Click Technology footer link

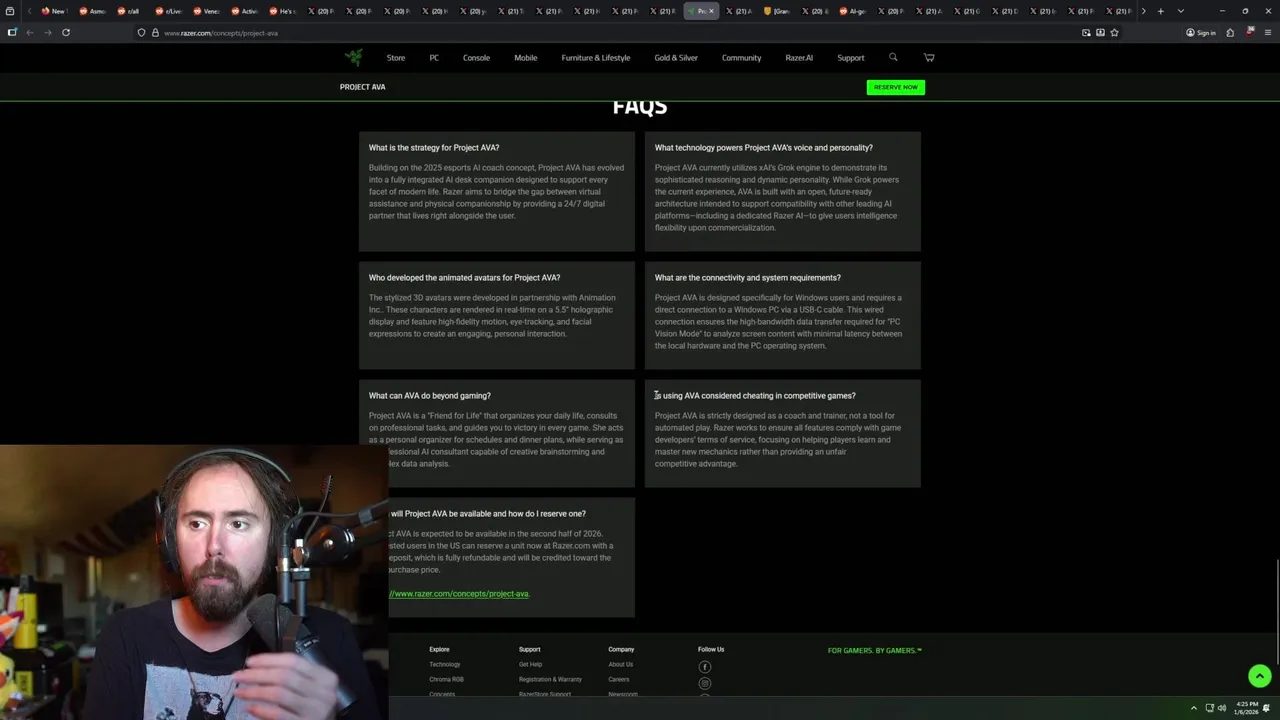tap(445, 664)
